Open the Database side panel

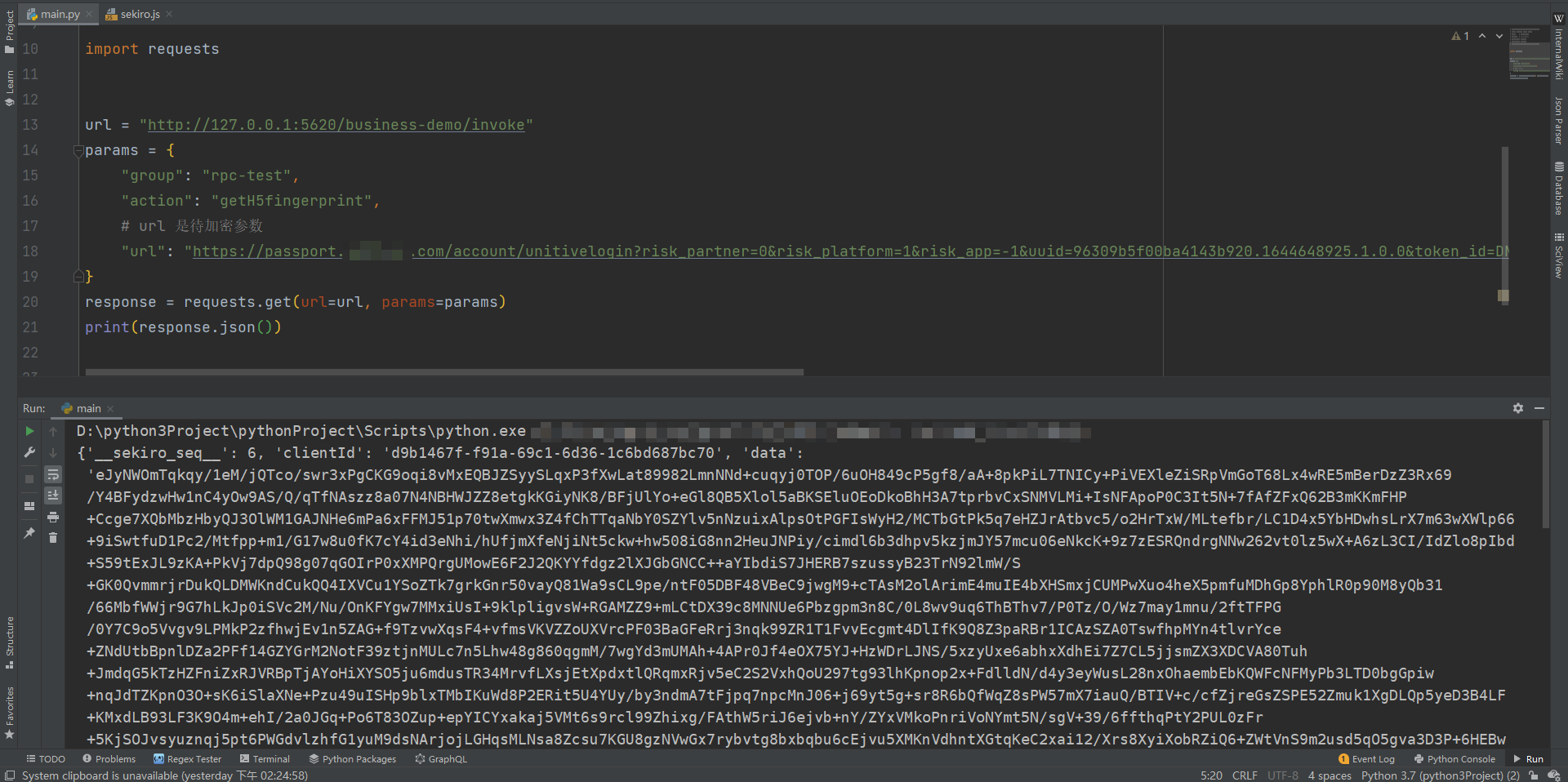pyautogui.click(x=1558, y=189)
